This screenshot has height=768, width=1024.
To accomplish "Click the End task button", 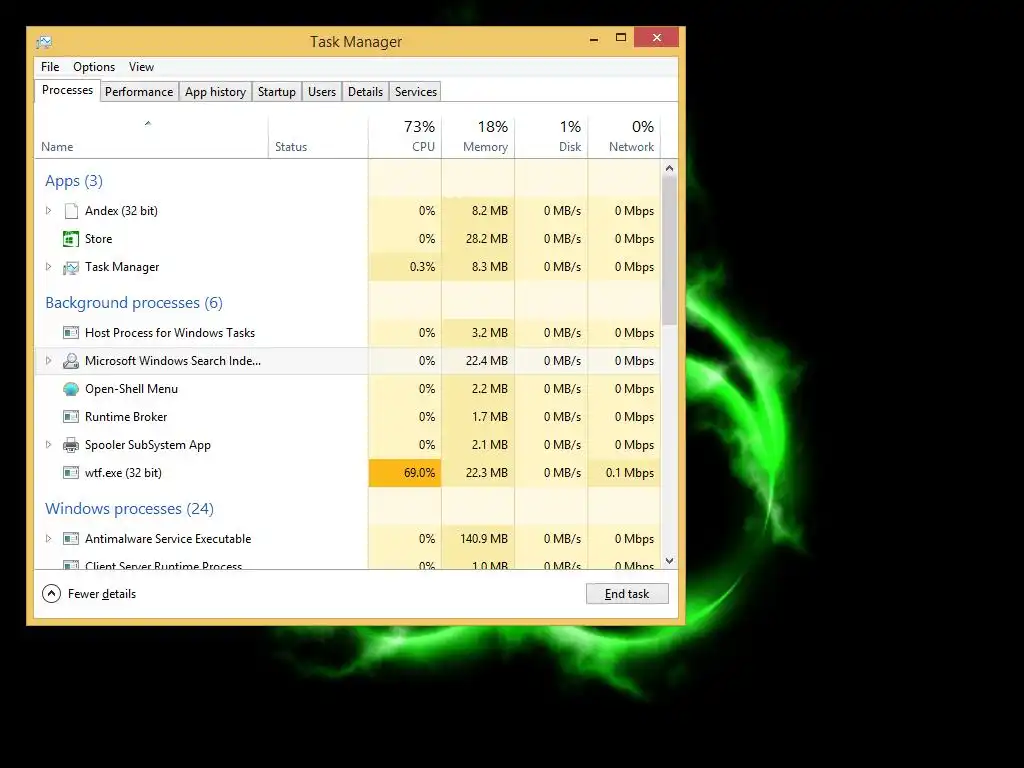I will click(627, 594).
